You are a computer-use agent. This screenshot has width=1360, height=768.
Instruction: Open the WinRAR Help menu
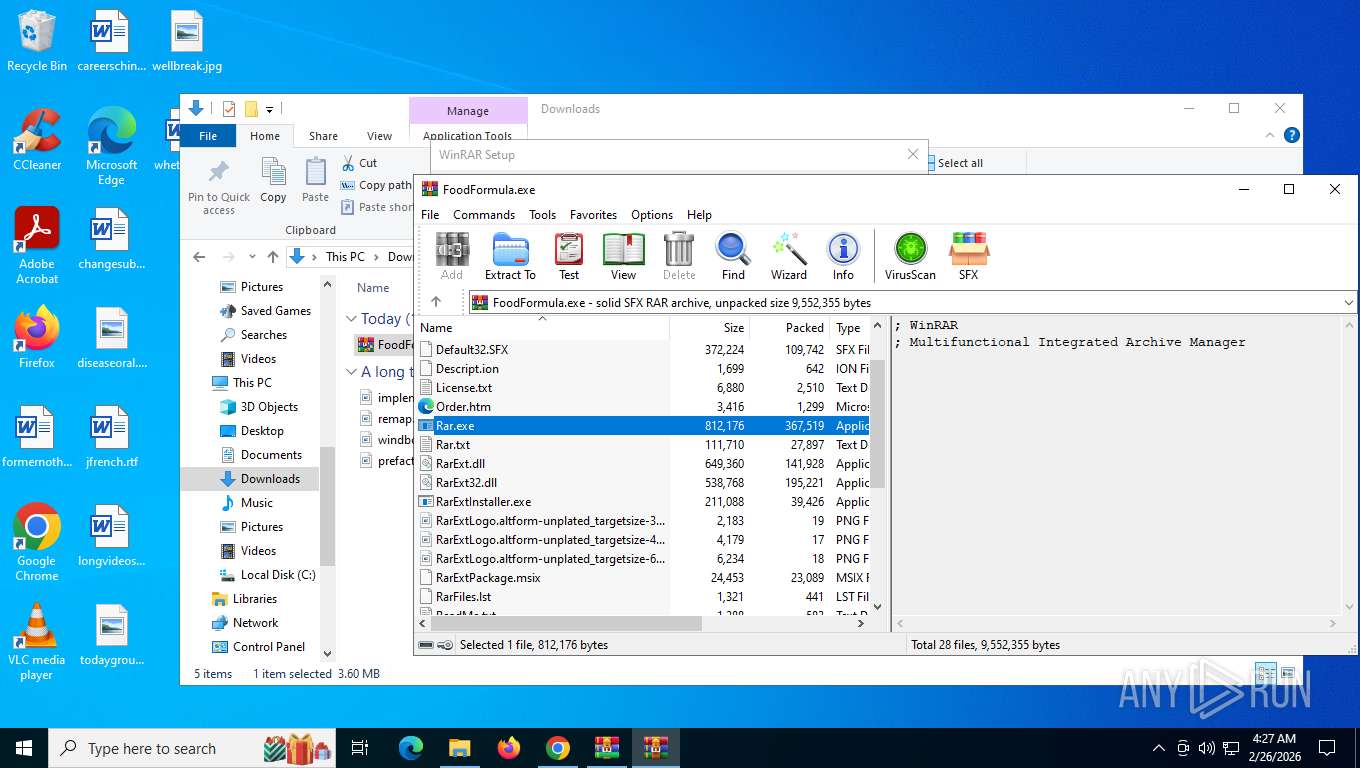[x=699, y=215]
